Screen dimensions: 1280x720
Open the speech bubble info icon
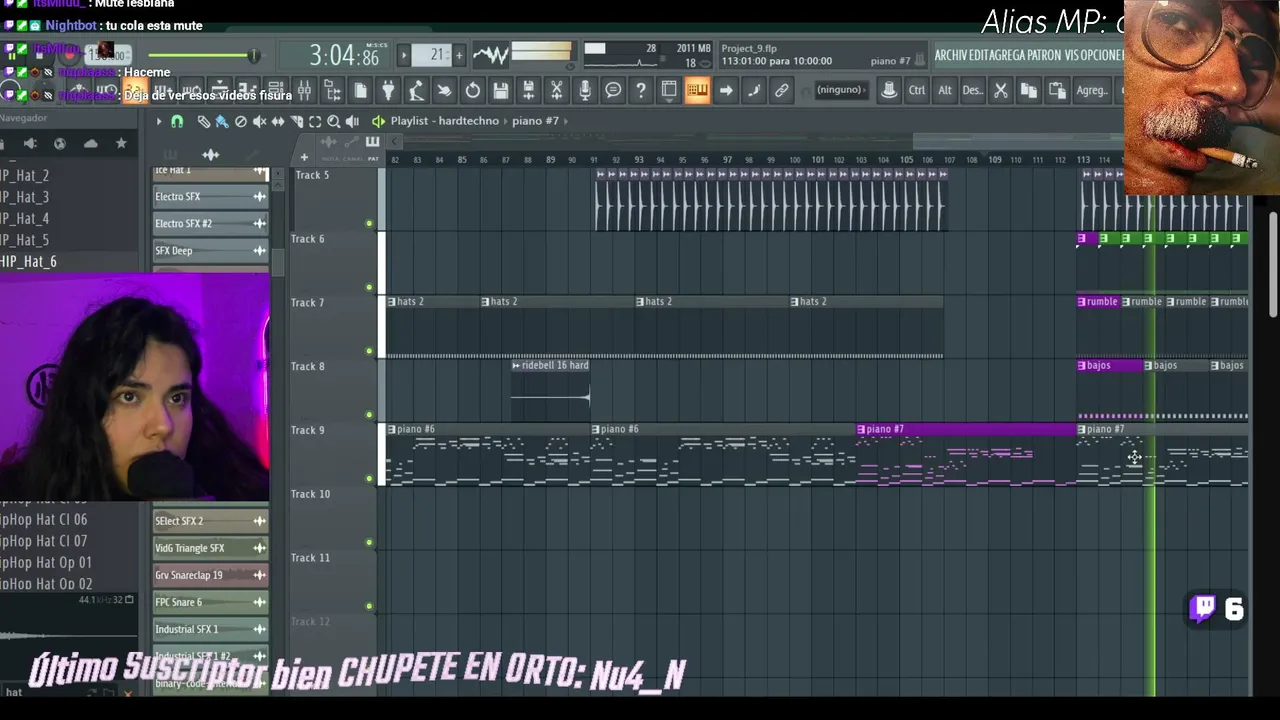point(613,91)
